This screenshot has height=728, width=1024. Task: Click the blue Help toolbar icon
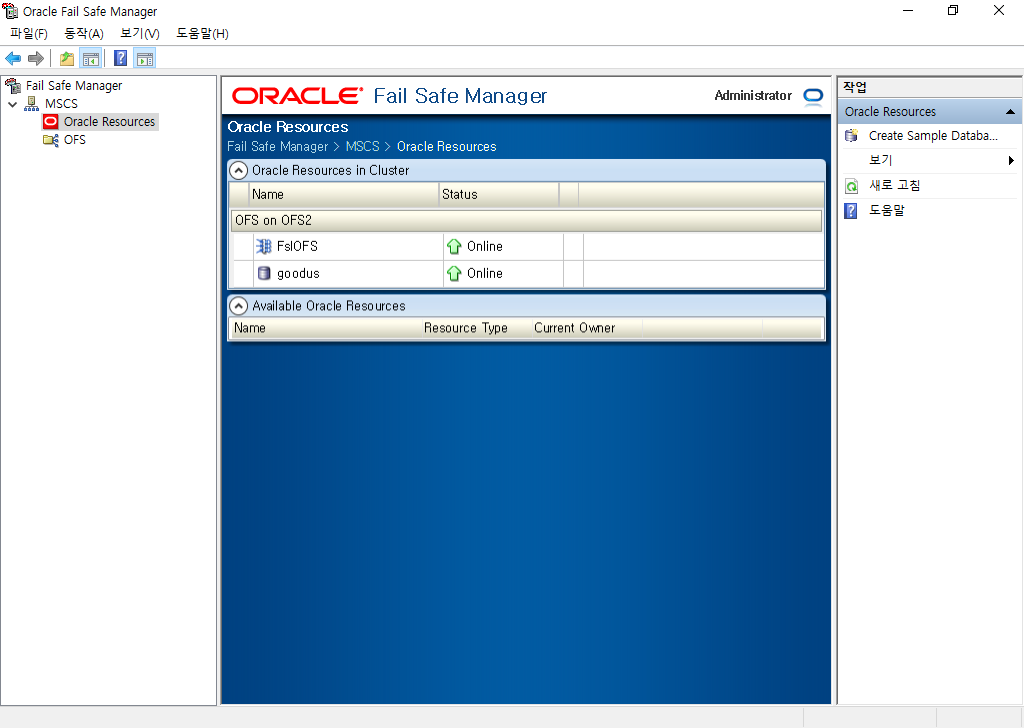pyautogui.click(x=120, y=59)
